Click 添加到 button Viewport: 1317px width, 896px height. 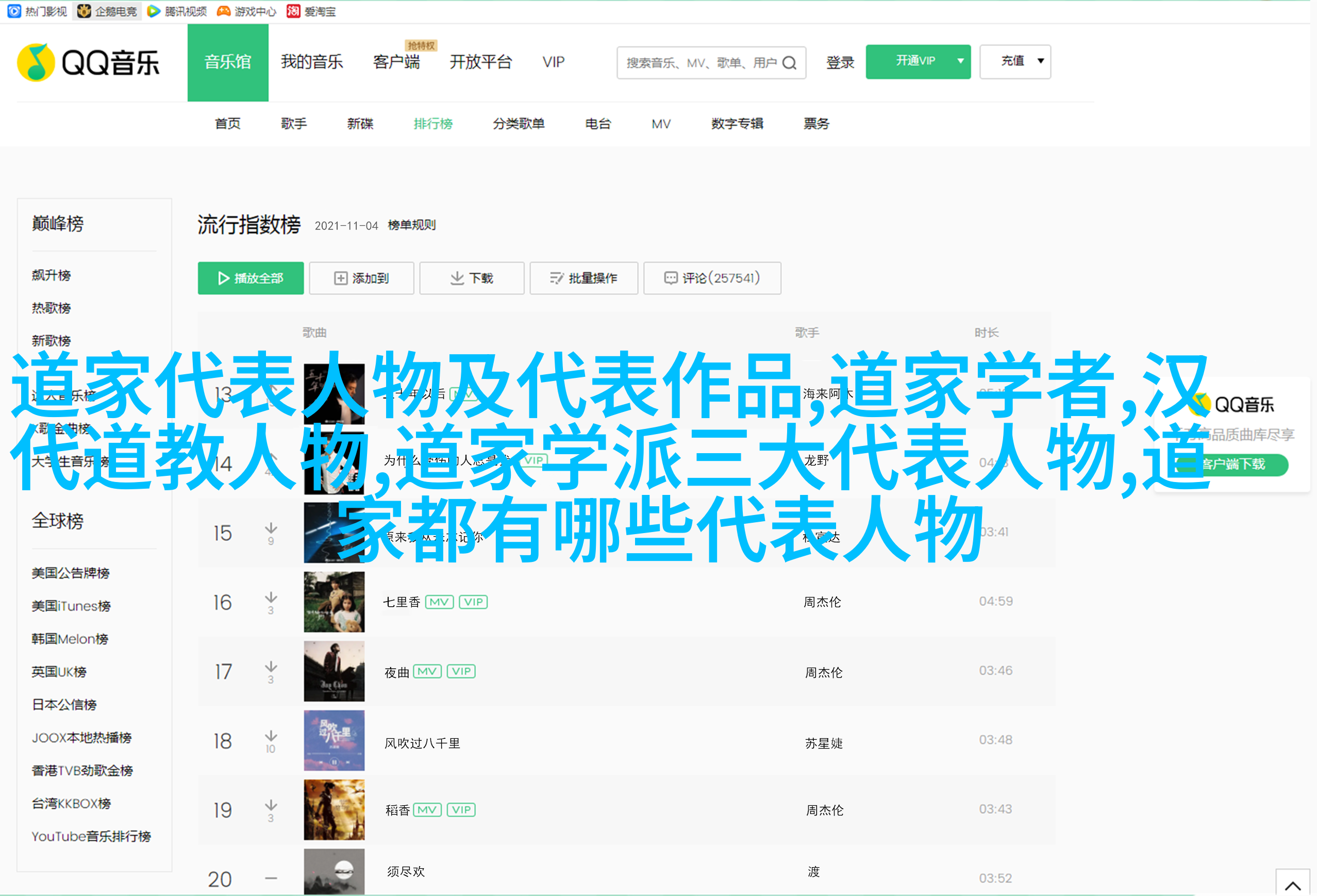361,278
